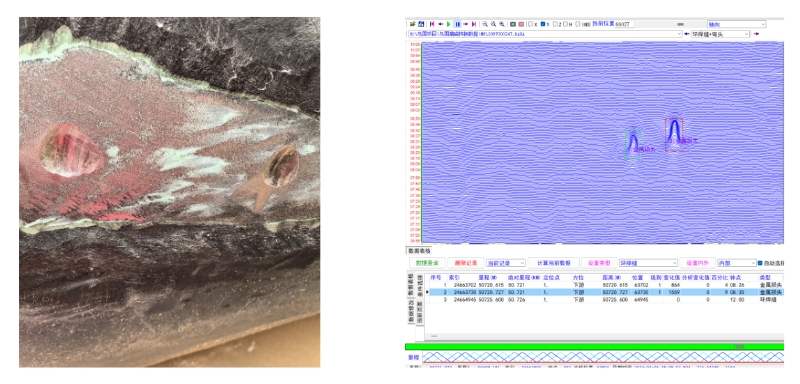Screen dimensions: 800x384
Task: Jump to first record with skip-start icon
Action: tap(432, 24)
